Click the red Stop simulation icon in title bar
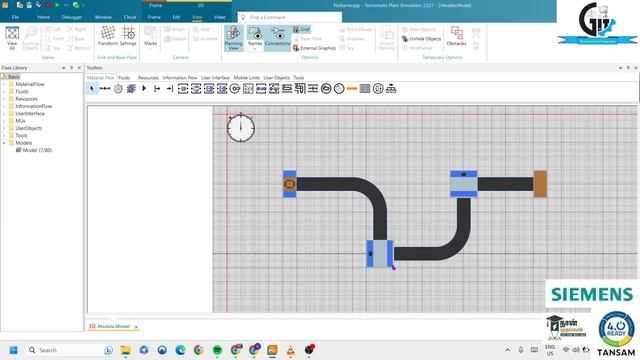 coord(48,5)
